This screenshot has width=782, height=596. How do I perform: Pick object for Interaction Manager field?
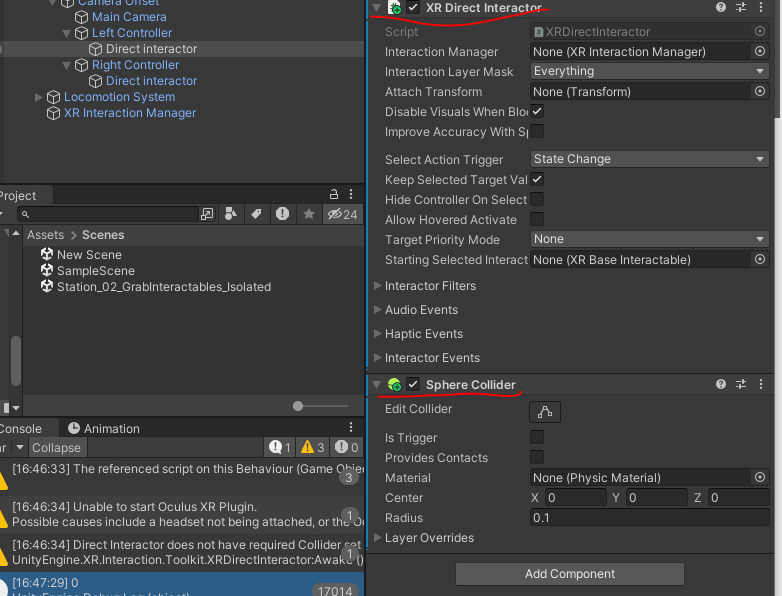click(x=760, y=51)
